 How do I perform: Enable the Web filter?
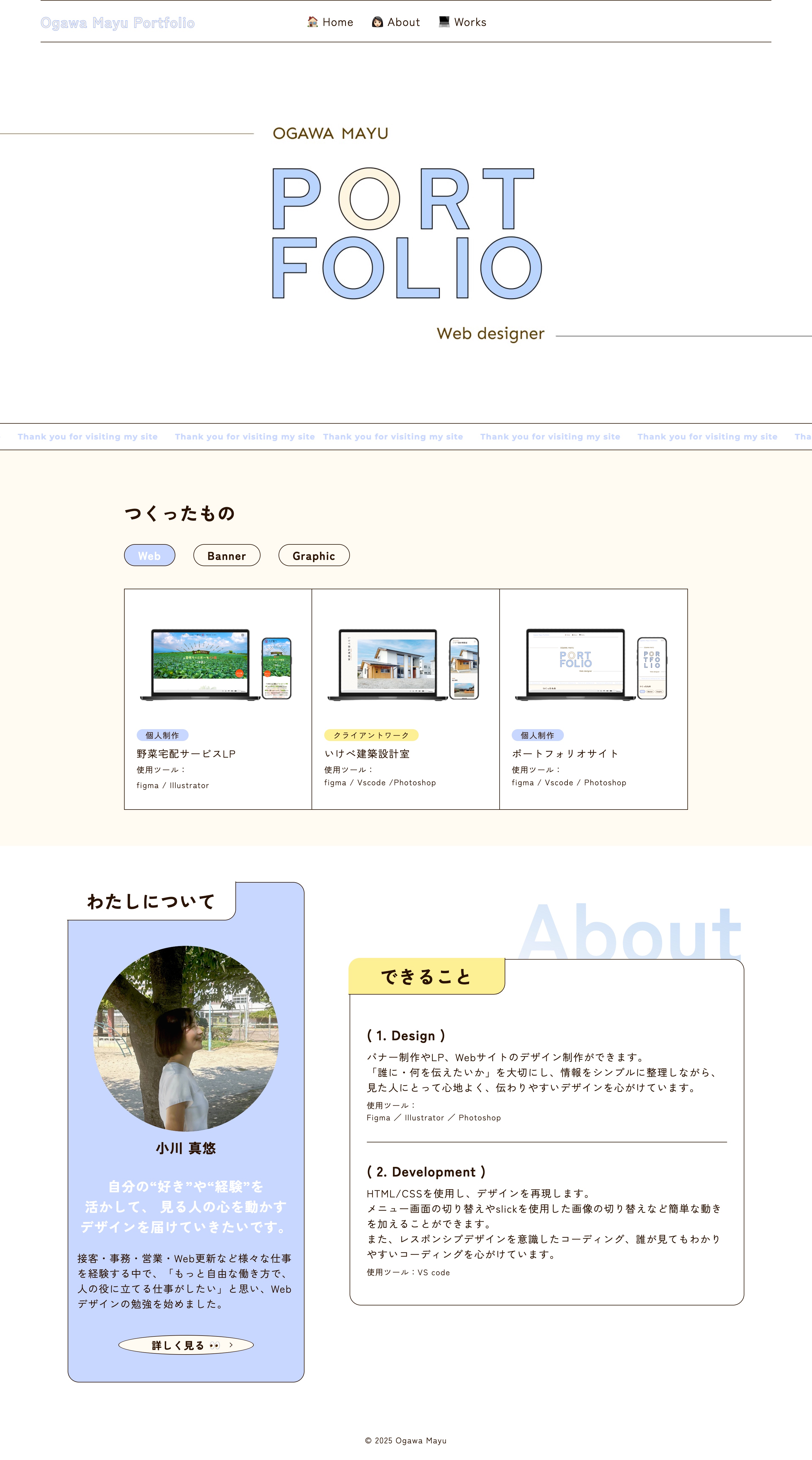pos(150,556)
